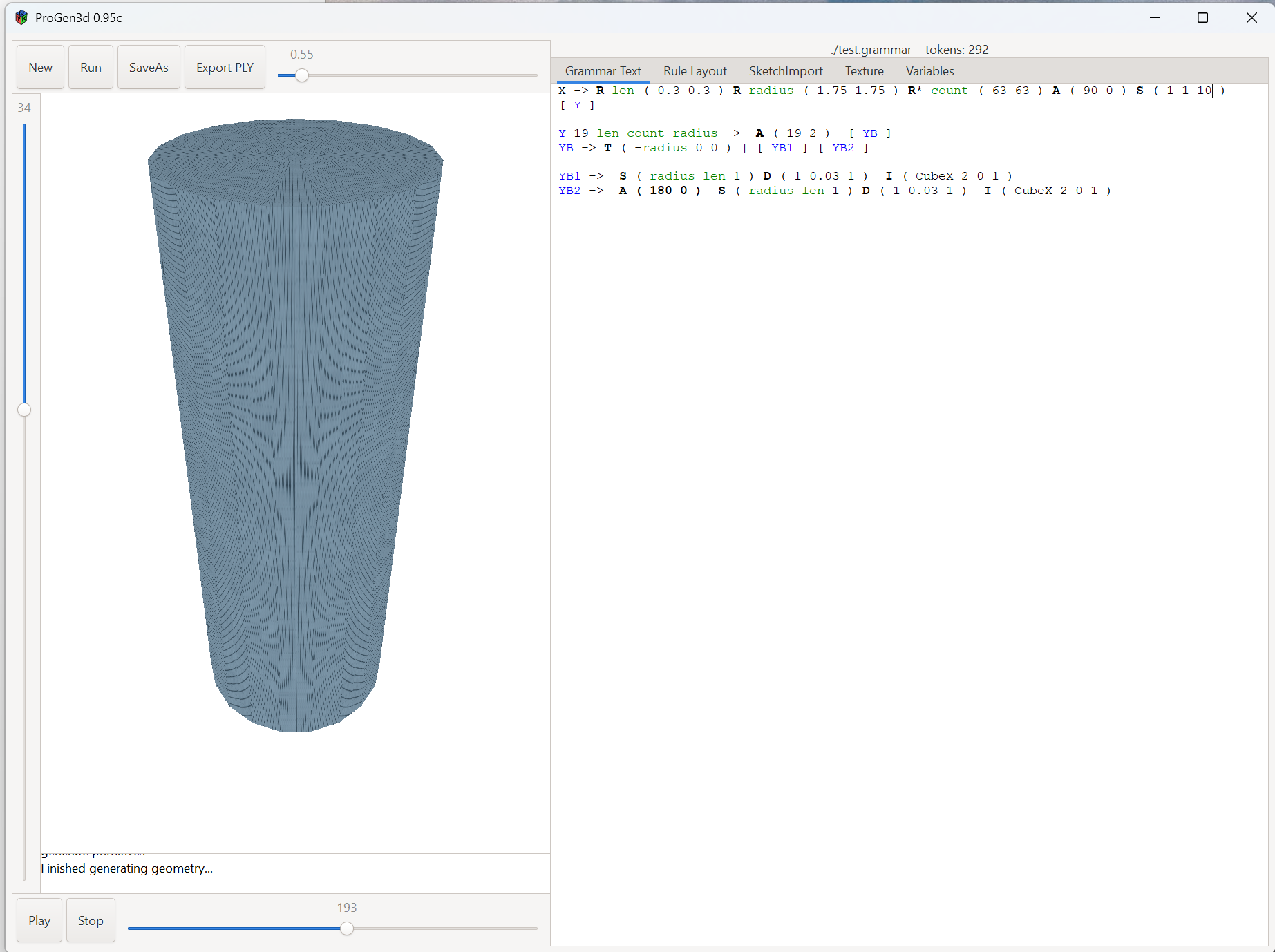Viewport: 1275px width, 952px height.
Task: Click rule line starting 'YB2 ->'
Action: tap(835, 191)
